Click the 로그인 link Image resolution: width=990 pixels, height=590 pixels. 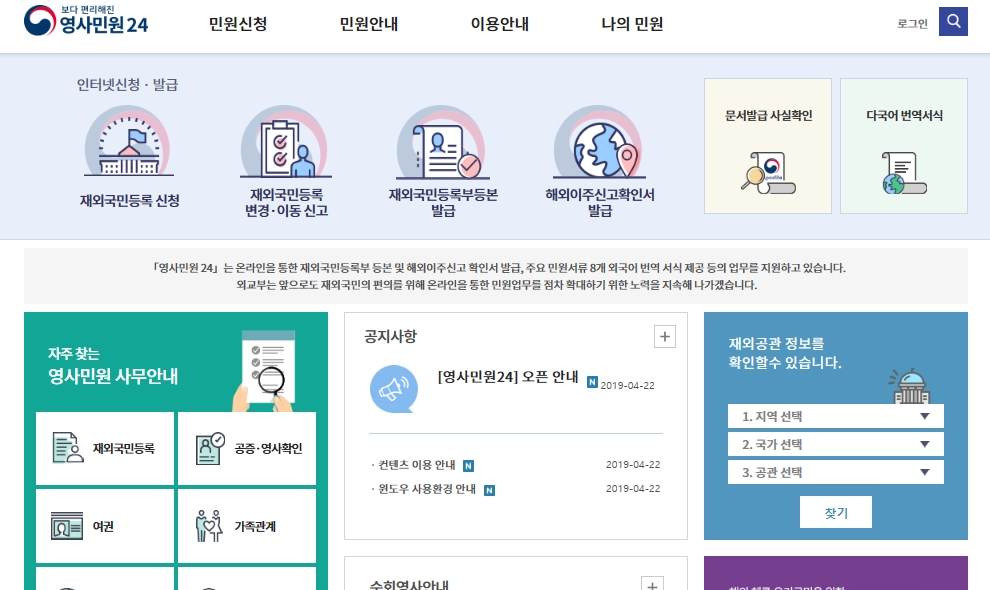pyautogui.click(x=912, y=24)
